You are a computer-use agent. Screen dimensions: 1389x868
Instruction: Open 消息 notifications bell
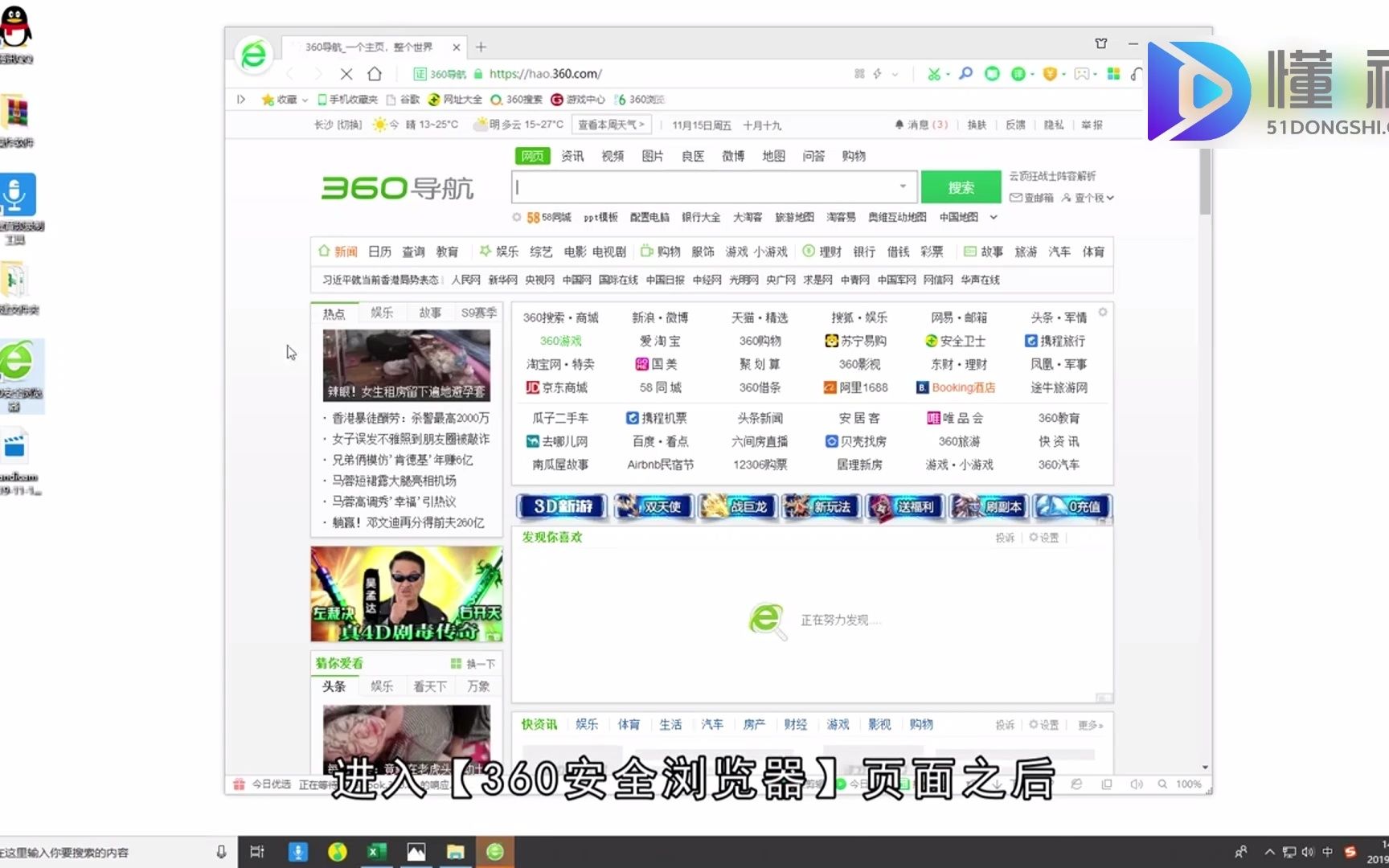point(921,125)
